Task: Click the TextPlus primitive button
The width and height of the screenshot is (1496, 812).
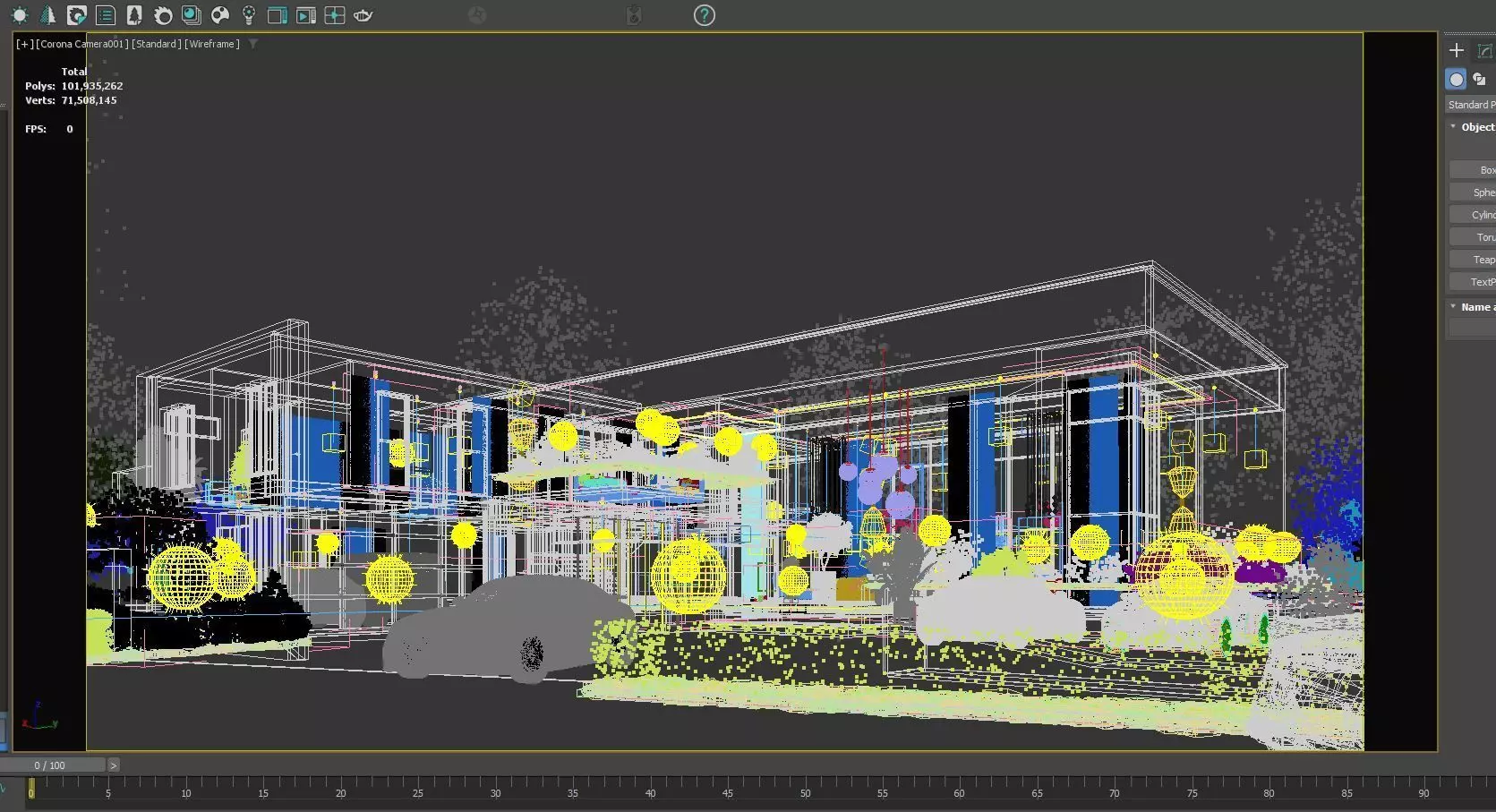Action: tap(1473, 282)
